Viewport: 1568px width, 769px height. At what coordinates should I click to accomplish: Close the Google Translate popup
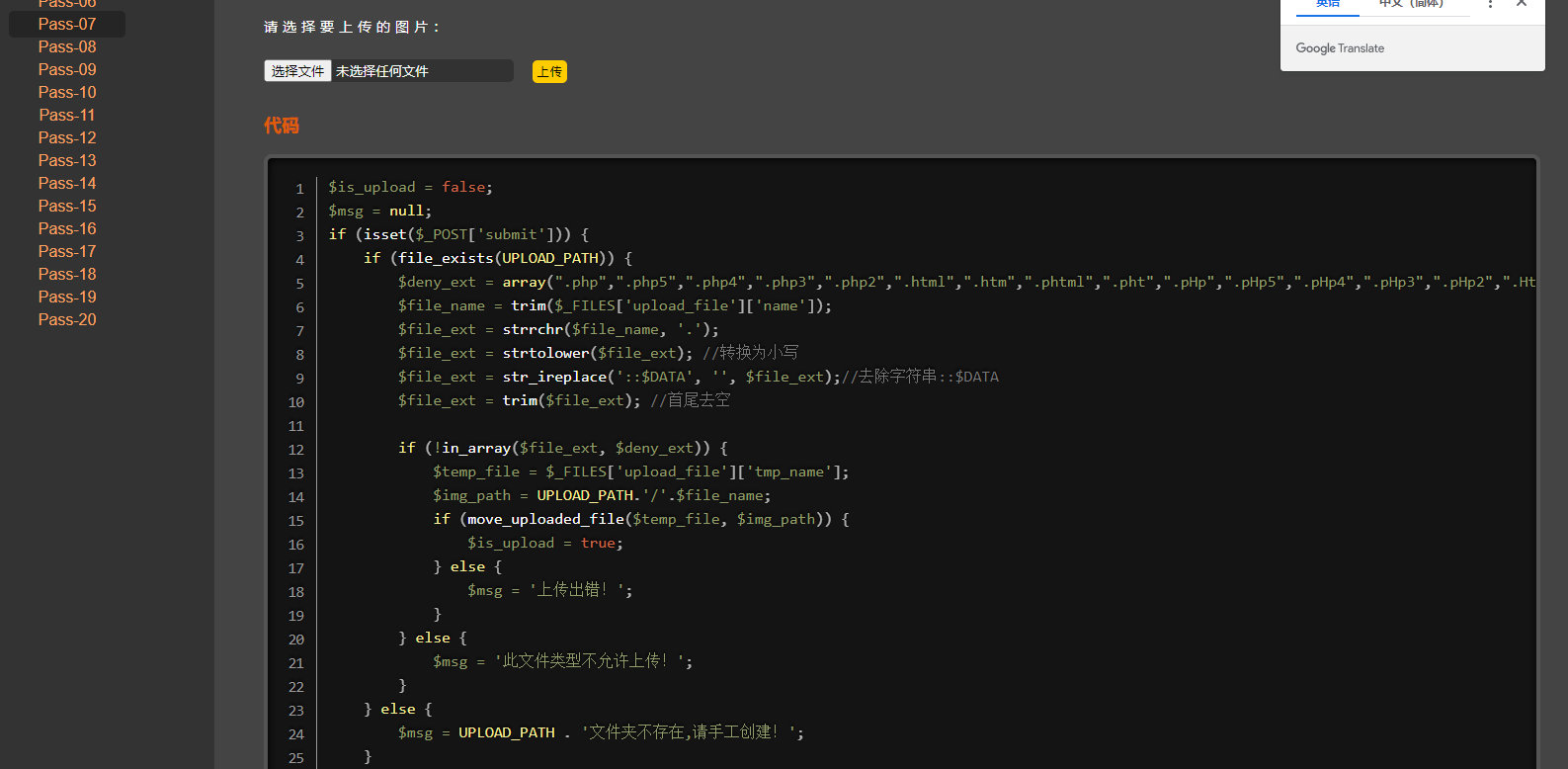[x=1522, y=4]
